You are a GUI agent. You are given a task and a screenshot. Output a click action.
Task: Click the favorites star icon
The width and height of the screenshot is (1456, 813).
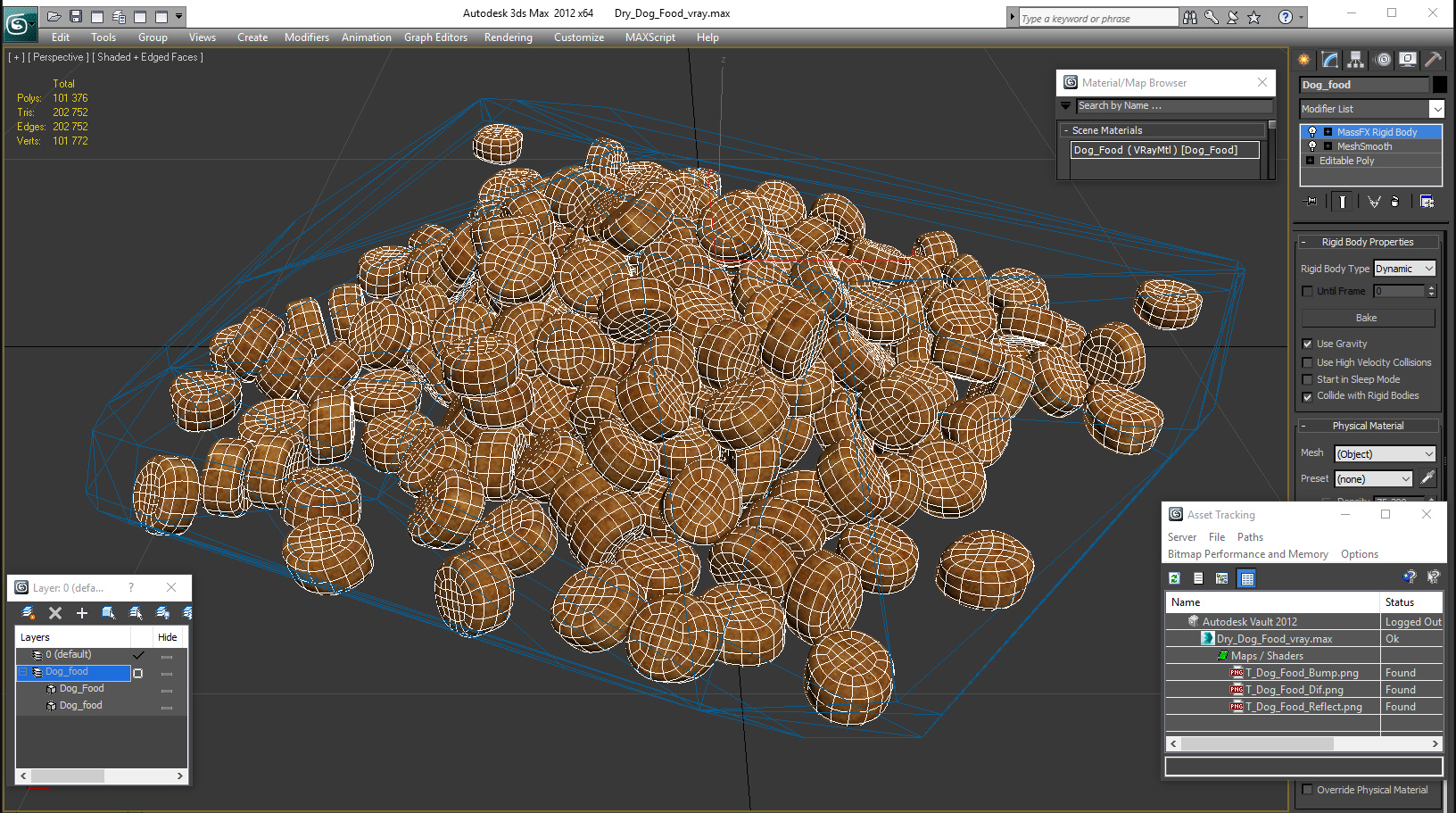tap(1254, 17)
